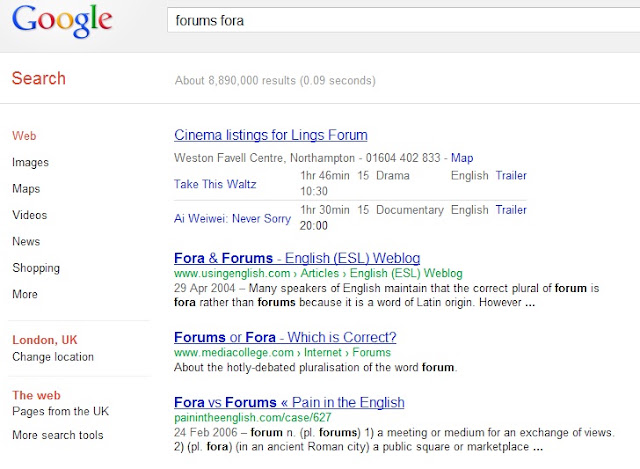
Task: Open Ai Weiwei: Never Sorry film link
Action: [x=232, y=219]
